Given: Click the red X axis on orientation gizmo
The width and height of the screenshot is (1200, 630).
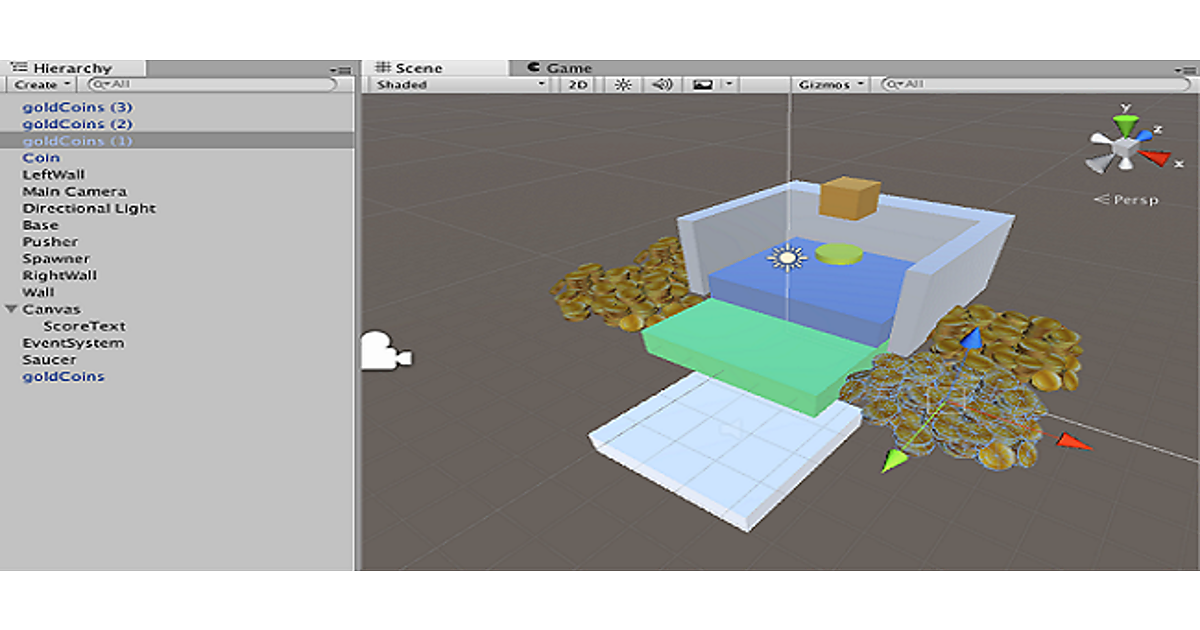Looking at the screenshot, I should pyautogui.click(x=1155, y=158).
